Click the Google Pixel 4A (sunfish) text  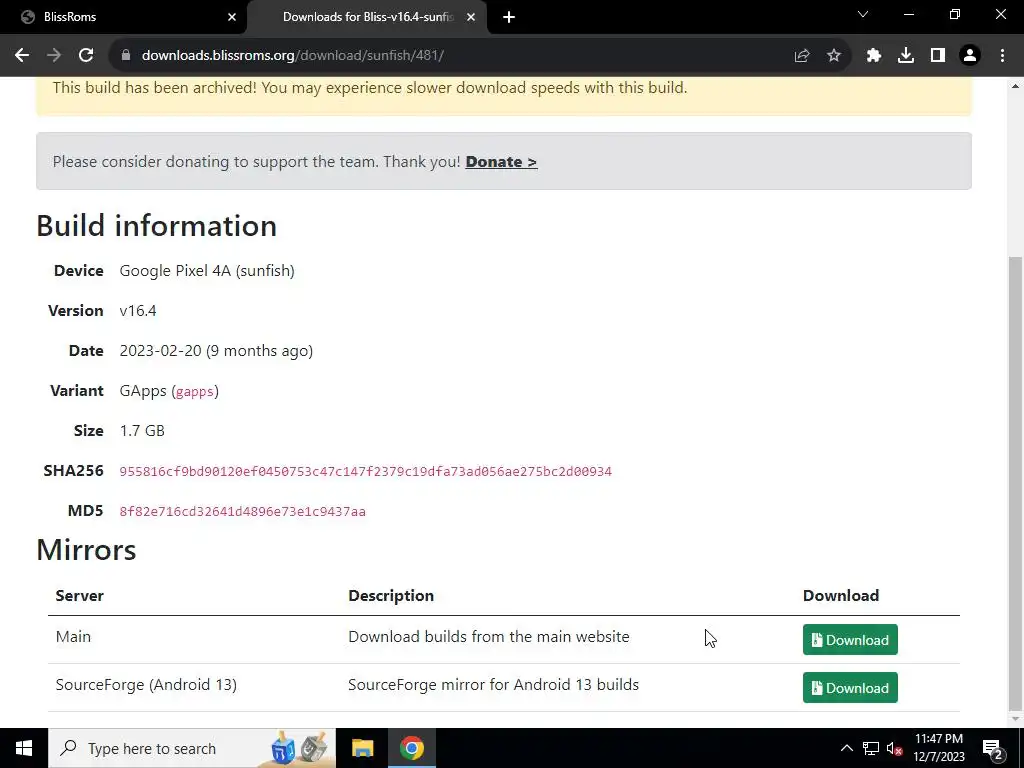206,270
